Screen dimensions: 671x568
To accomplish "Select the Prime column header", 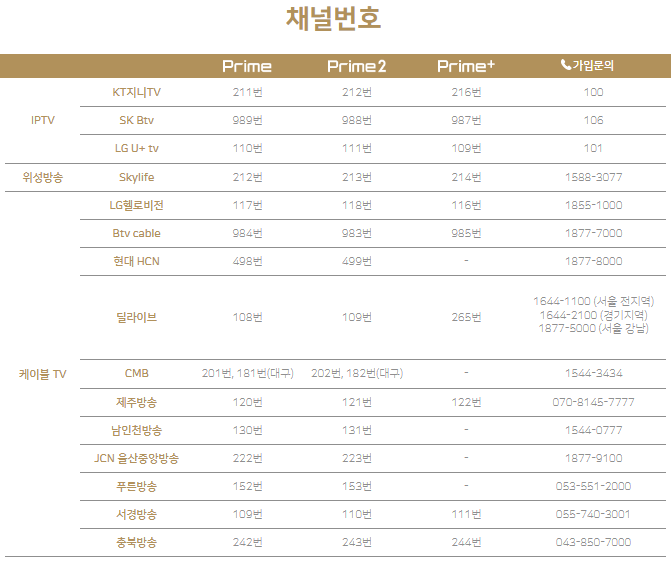I will point(247,66).
